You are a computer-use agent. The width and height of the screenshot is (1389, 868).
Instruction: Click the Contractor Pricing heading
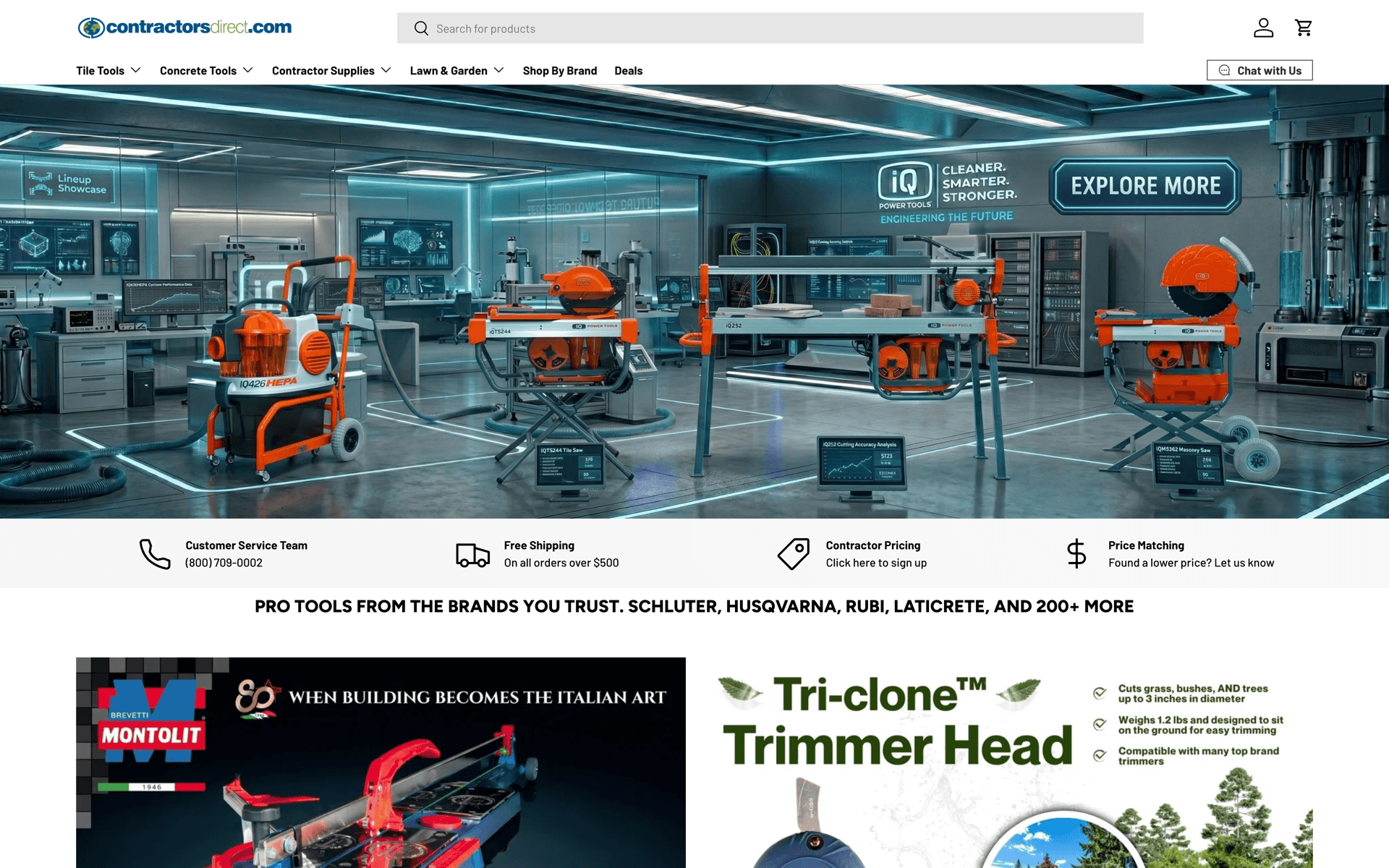pyautogui.click(x=873, y=545)
